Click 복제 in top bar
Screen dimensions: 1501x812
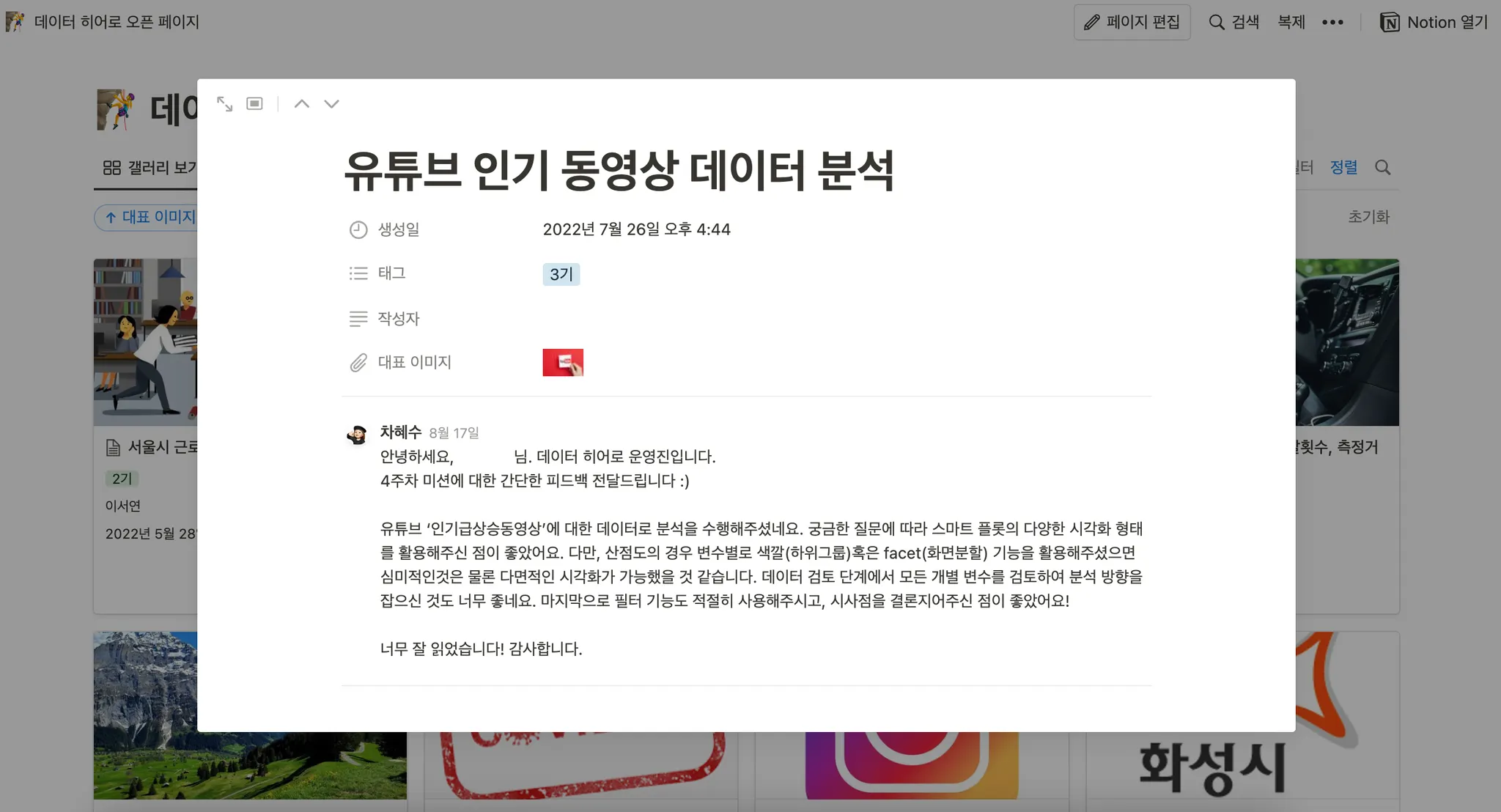point(1291,22)
